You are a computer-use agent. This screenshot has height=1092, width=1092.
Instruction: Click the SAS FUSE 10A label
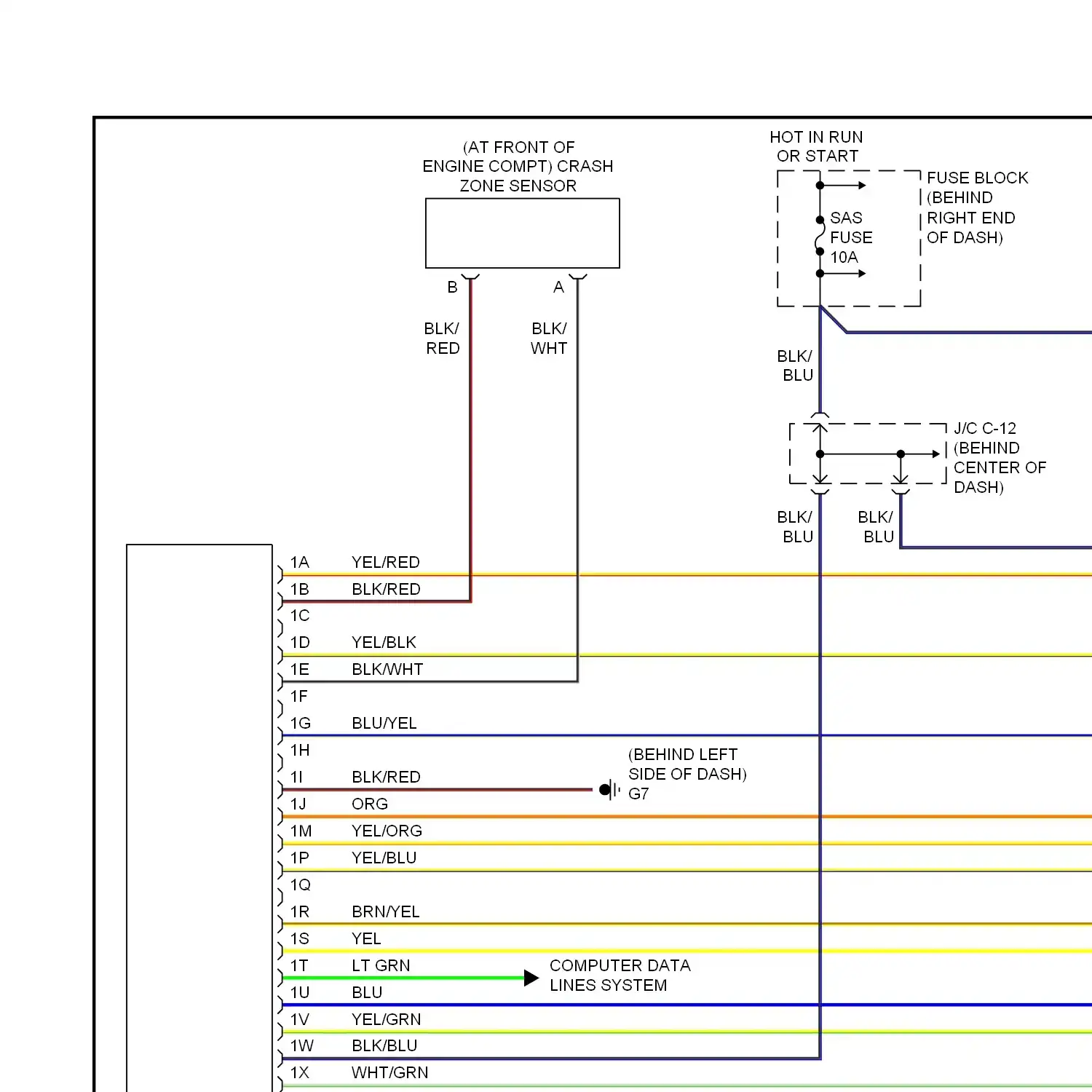click(851, 237)
